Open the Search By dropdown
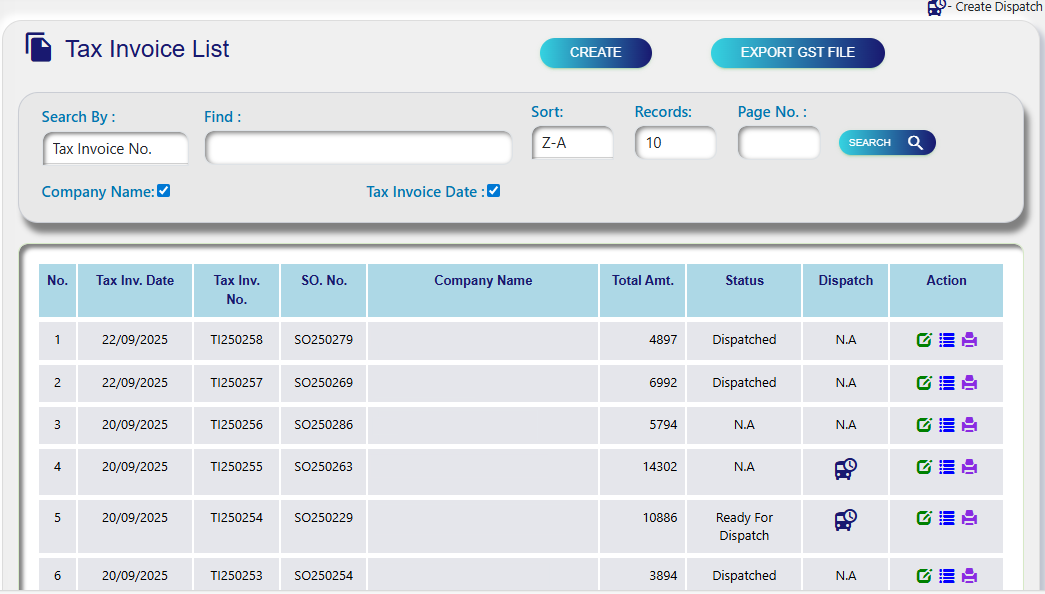Image resolution: width=1045 pixels, height=594 pixels. point(114,148)
